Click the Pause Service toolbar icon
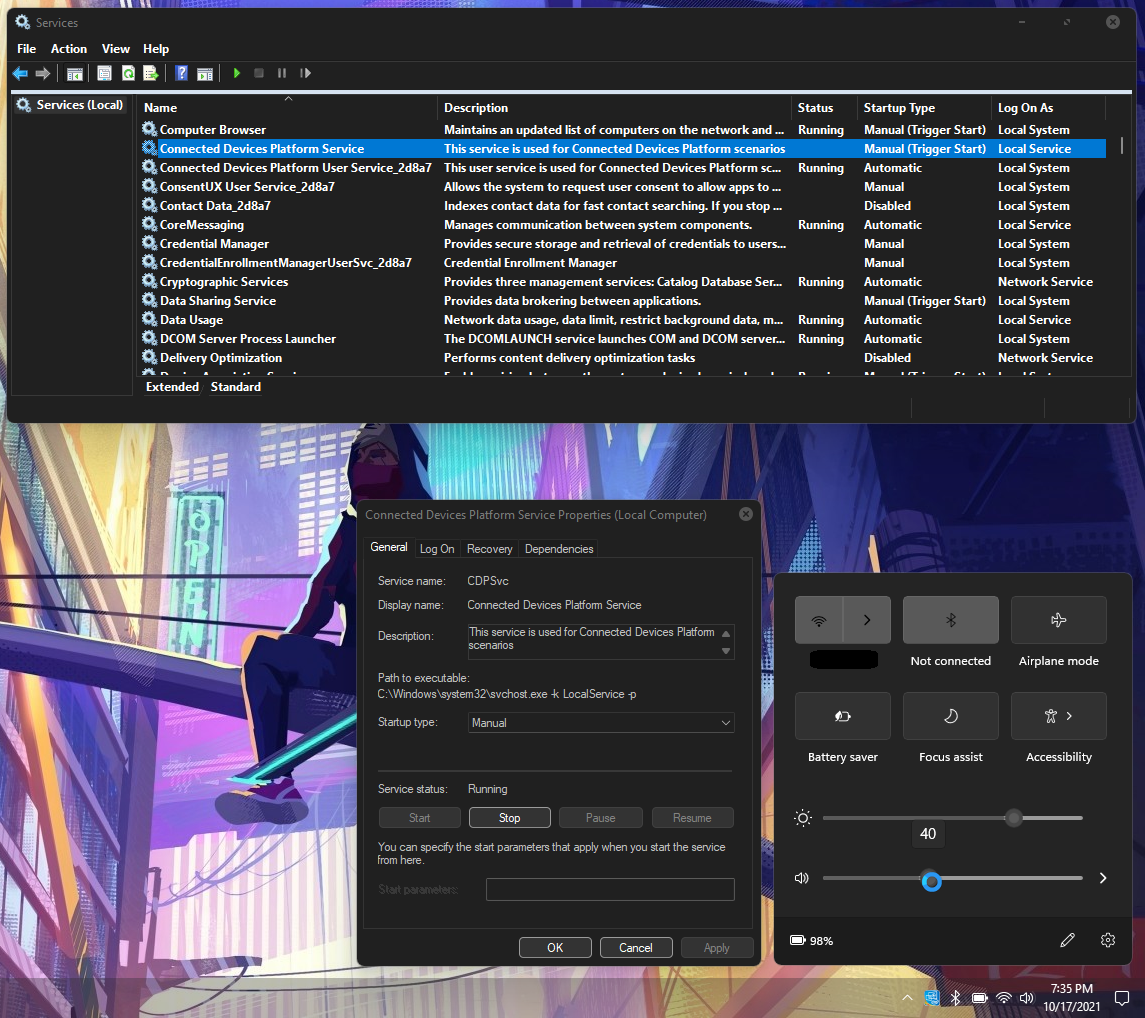This screenshot has width=1145, height=1018. [x=282, y=73]
